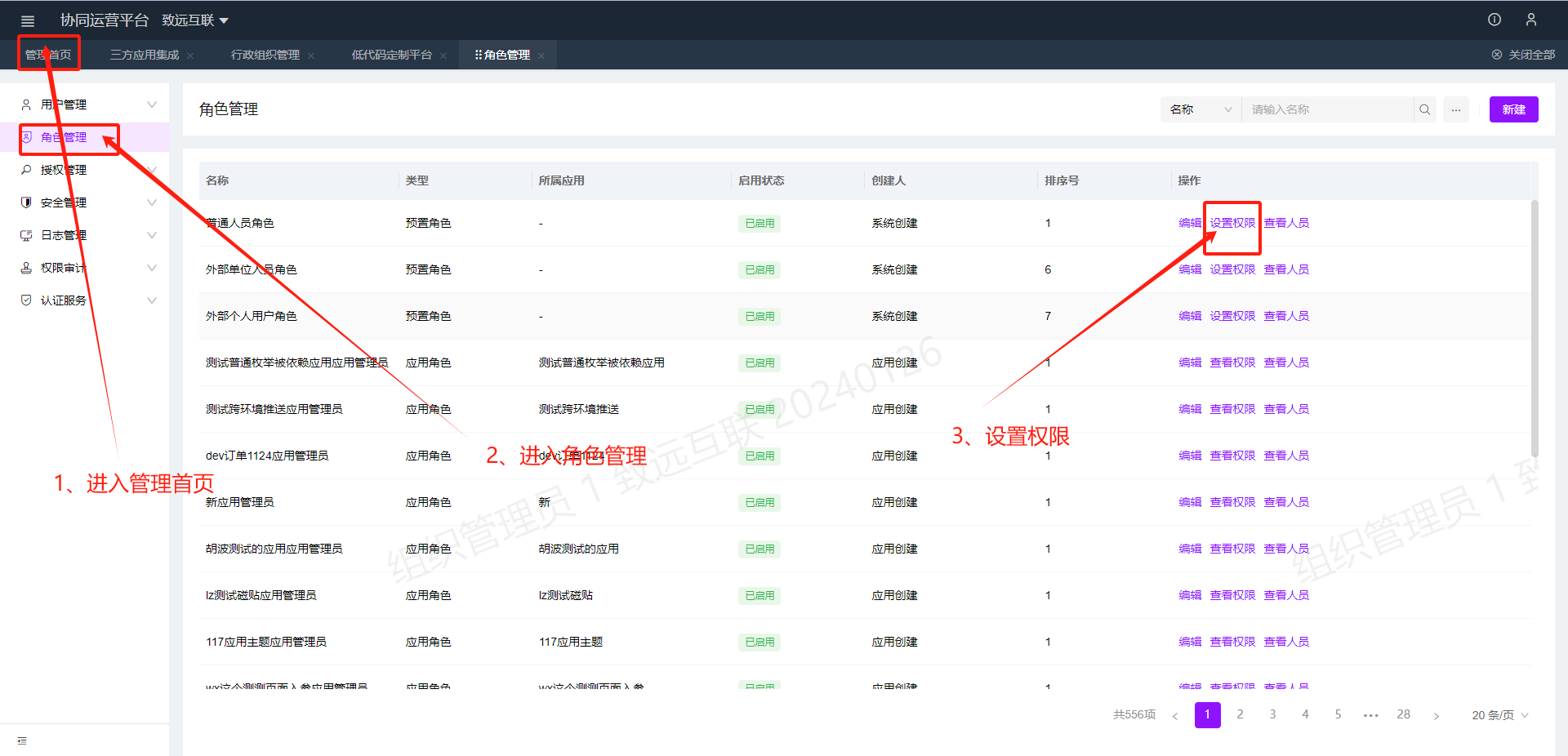This screenshot has width=1568, height=756.
Task: Click 设置权限 for 外部单位人员角色
Action: click(1232, 269)
